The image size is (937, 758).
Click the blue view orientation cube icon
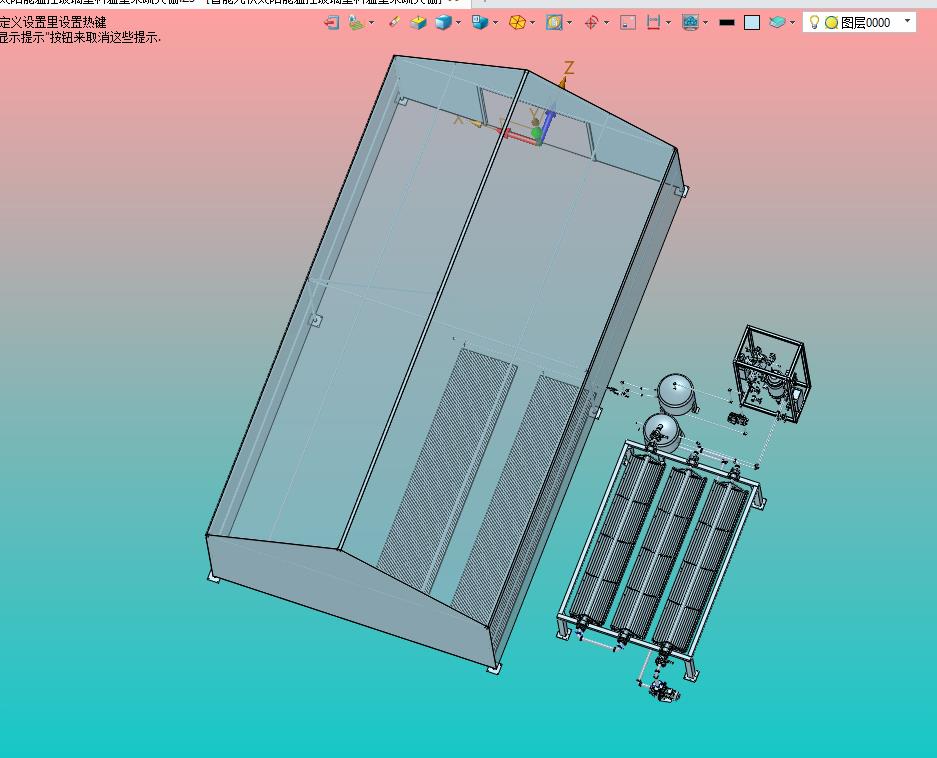[x=480, y=23]
